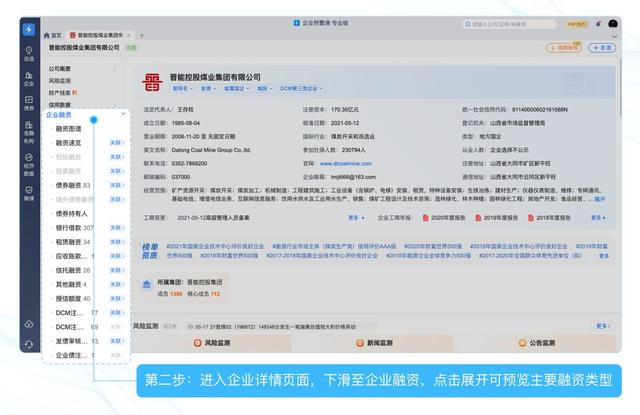Click the red company logo image
The width and height of the screenshot is (640, 415).
152,82
